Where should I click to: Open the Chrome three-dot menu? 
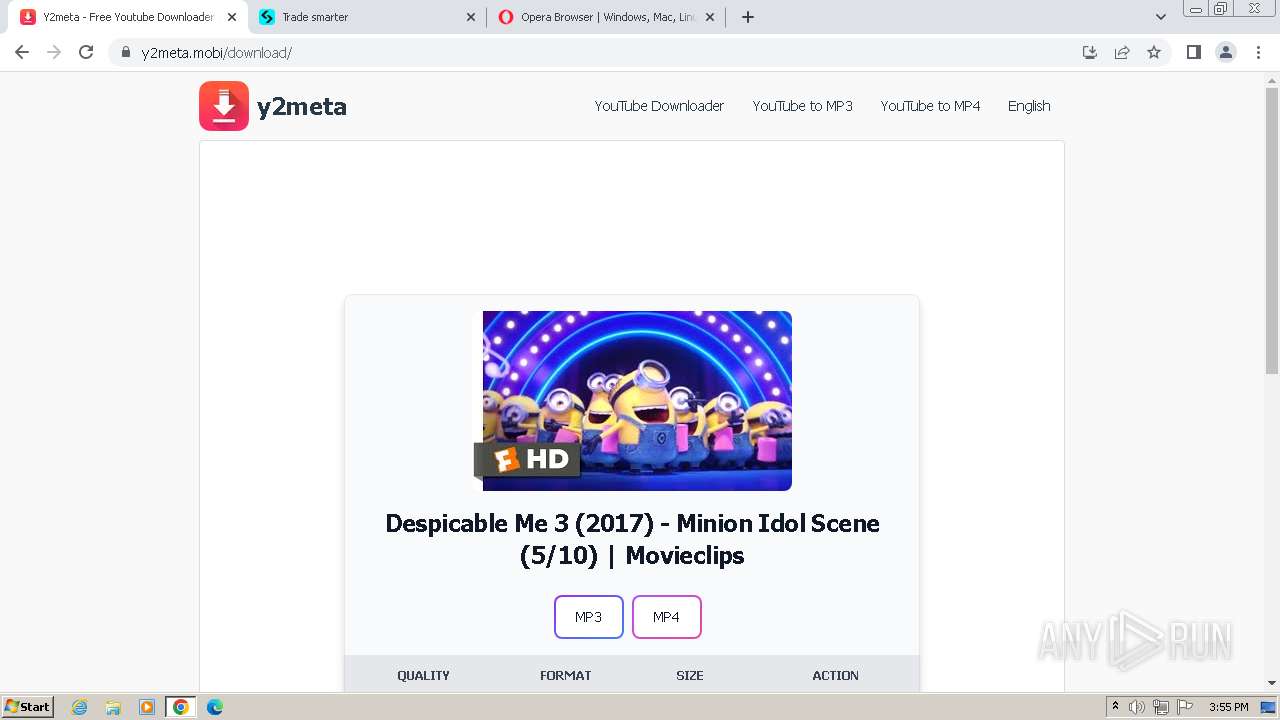[x=1259, y=52]
